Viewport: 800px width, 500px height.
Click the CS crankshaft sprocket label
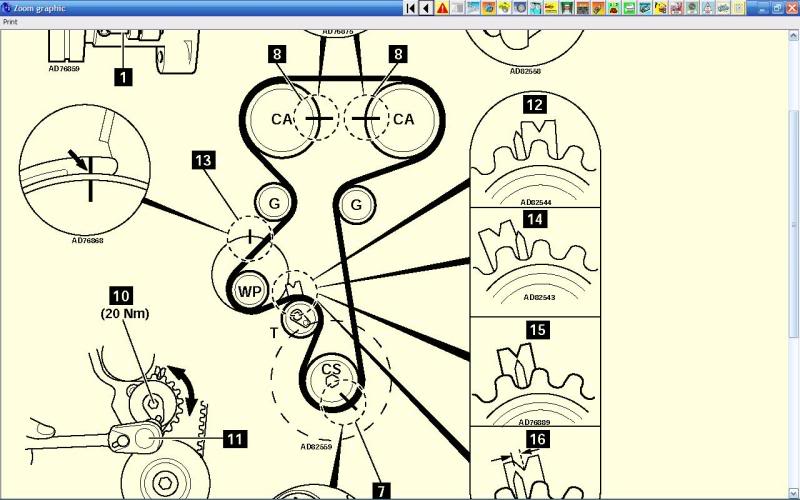tap(332, 369)
